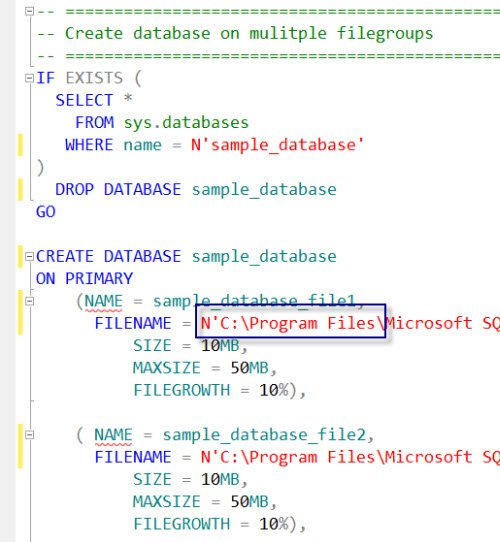Click the comment 'Create database on mulitple filegroups'
The height and width of the screenshot is (542, 500).
(x=249, y=34)
